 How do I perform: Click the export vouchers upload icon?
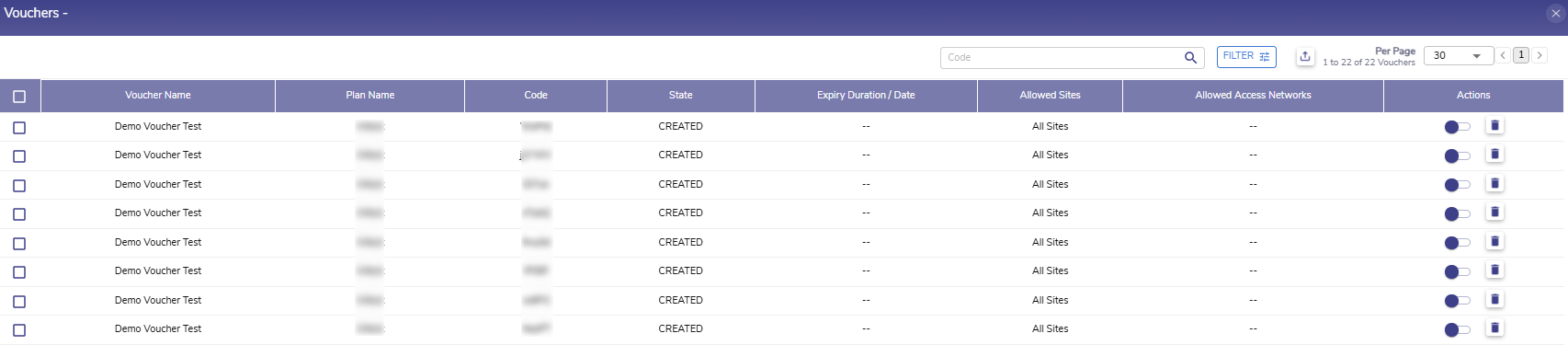(x=1305, y=57)
